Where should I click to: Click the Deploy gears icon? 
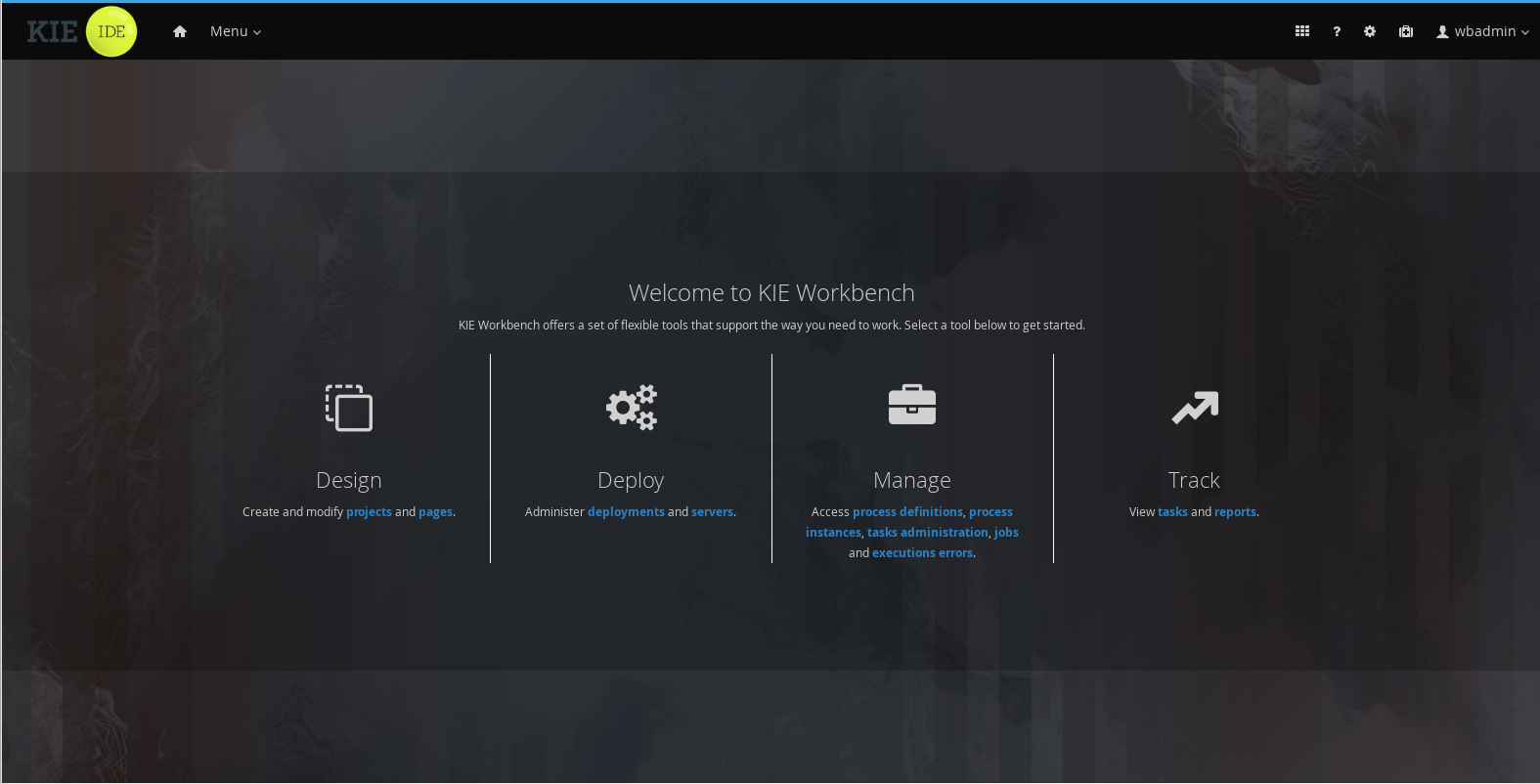pyautogui.click(x=631, y=408)
